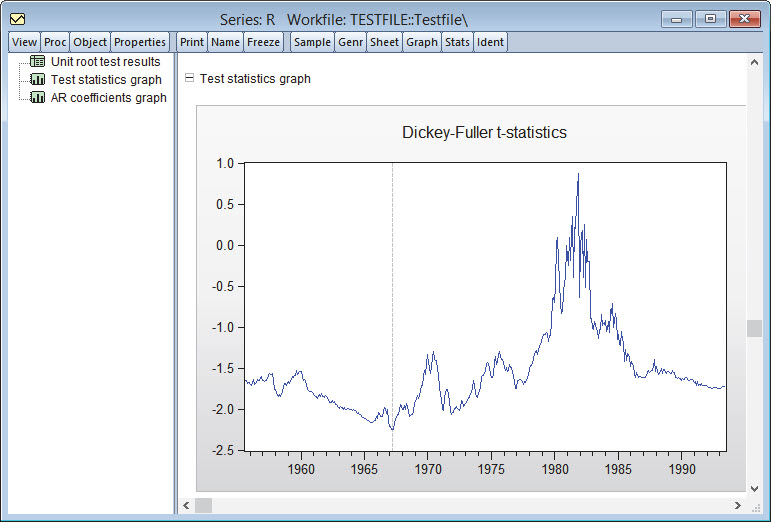Click the series icon in title bar
771x522 pixels.
tap(17, 18)
